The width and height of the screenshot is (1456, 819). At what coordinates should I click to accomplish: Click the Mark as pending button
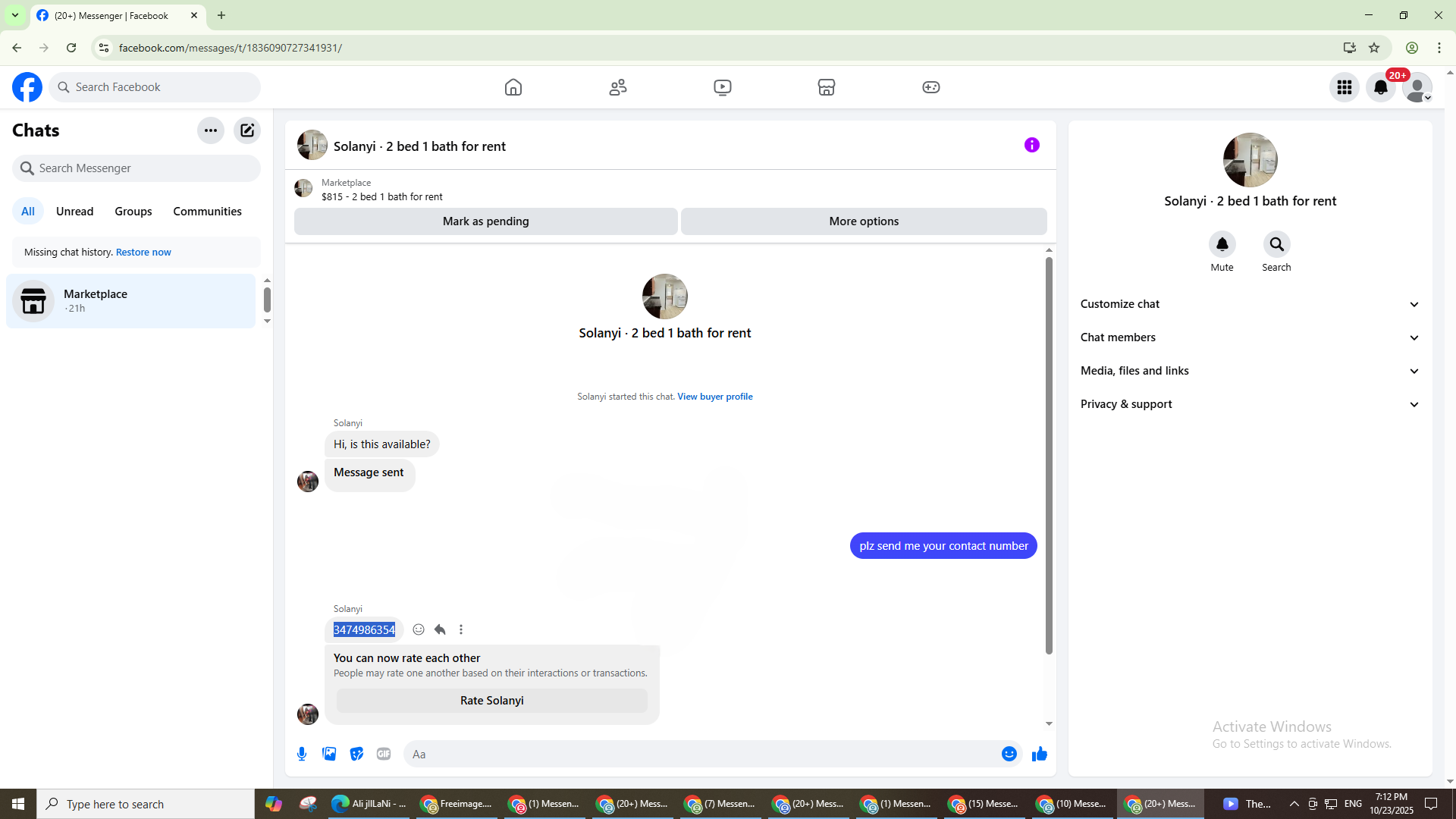point(485,221)
